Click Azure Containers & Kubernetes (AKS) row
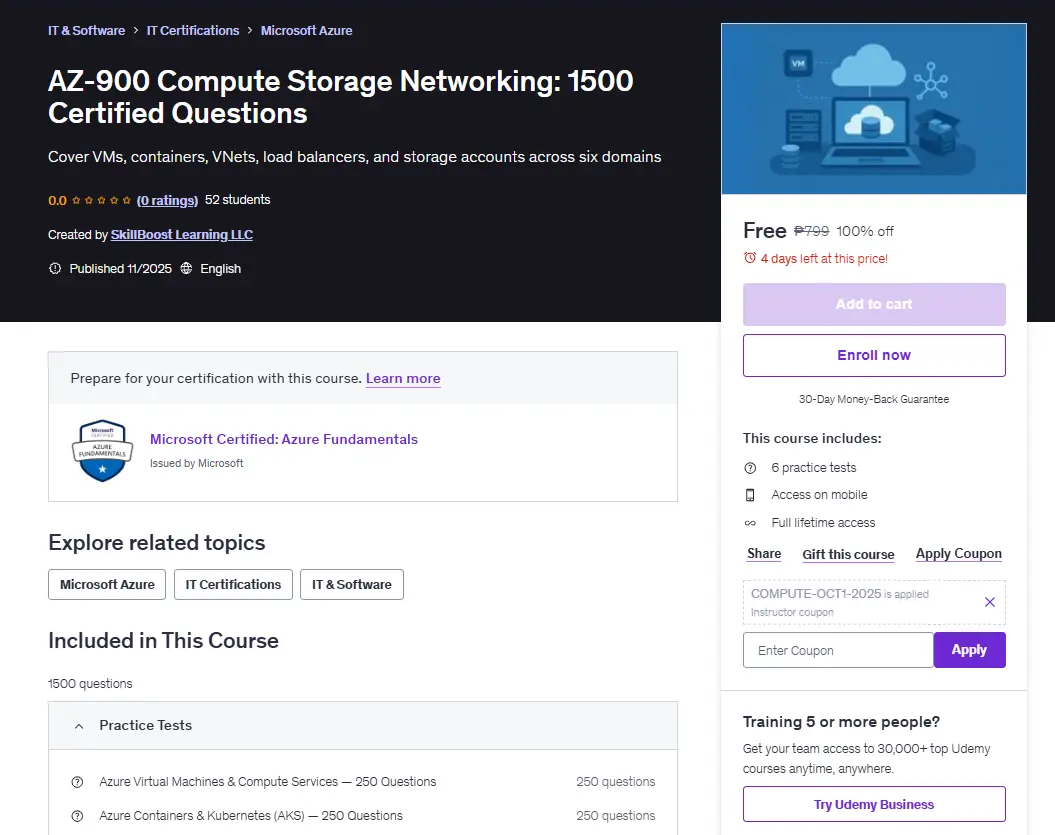 click(363, 815)
